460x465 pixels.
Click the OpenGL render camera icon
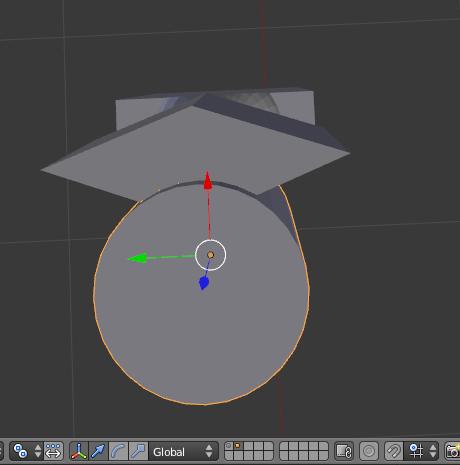(453, 451)
